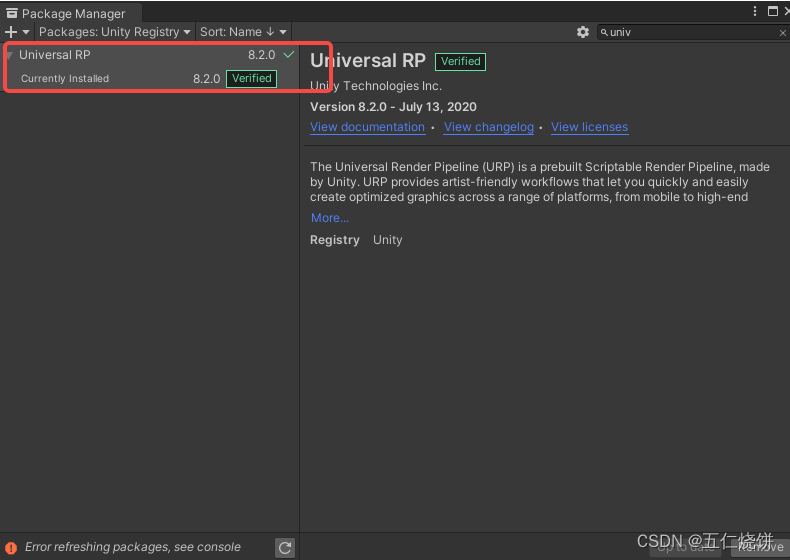
Task: Click the Verified badge in the list
Action: click(x=251, y=79)
